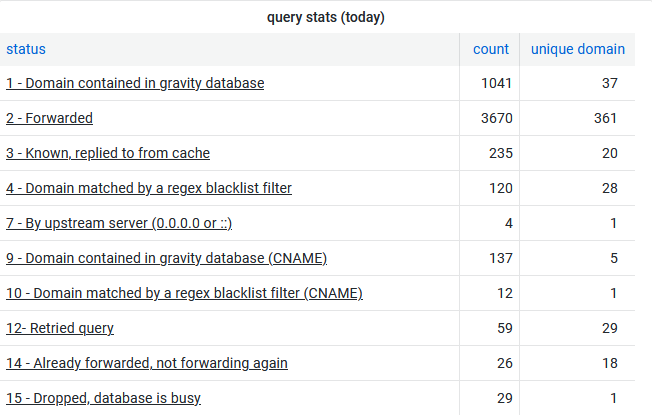Open the '12- Retried query' link

coord(60,328)
